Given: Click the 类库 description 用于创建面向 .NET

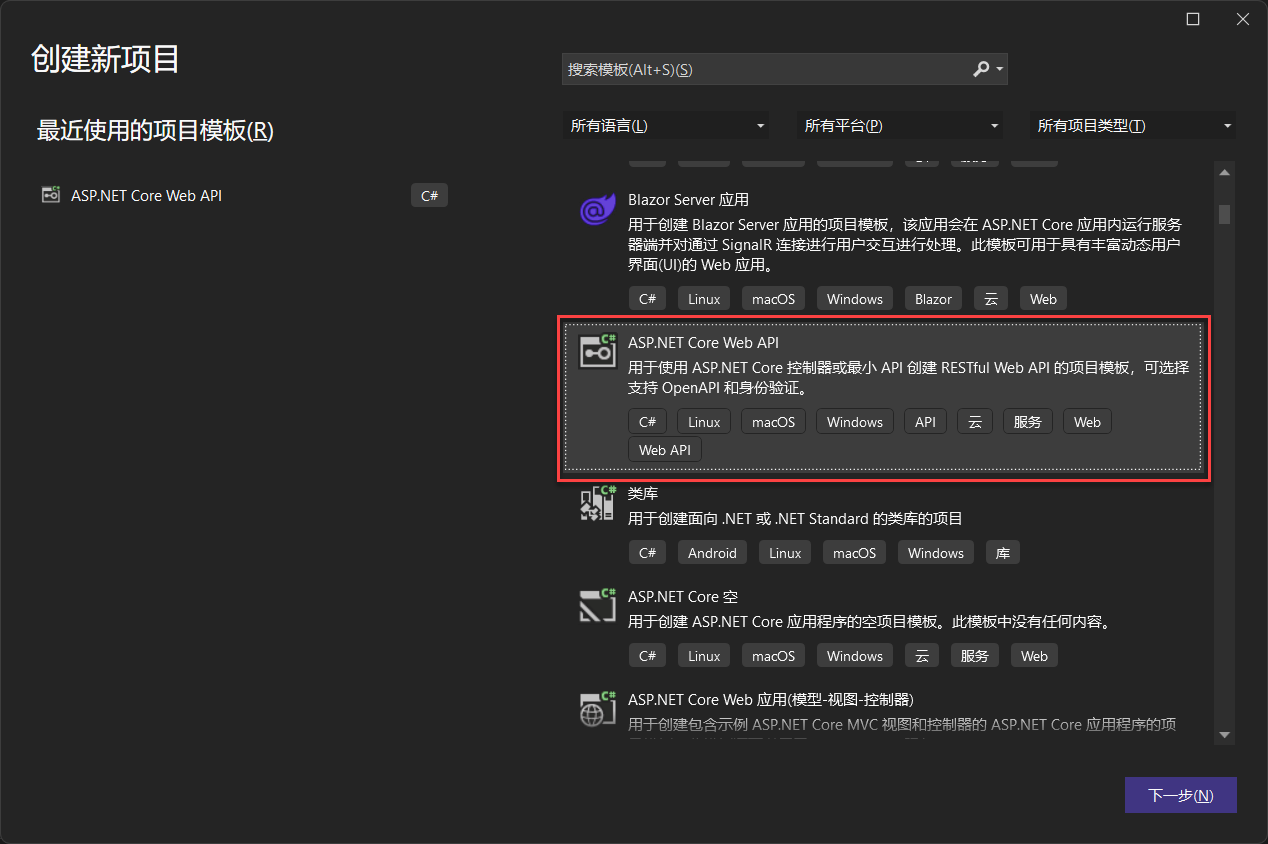Looking at the screenshot, I should [795, 518].
